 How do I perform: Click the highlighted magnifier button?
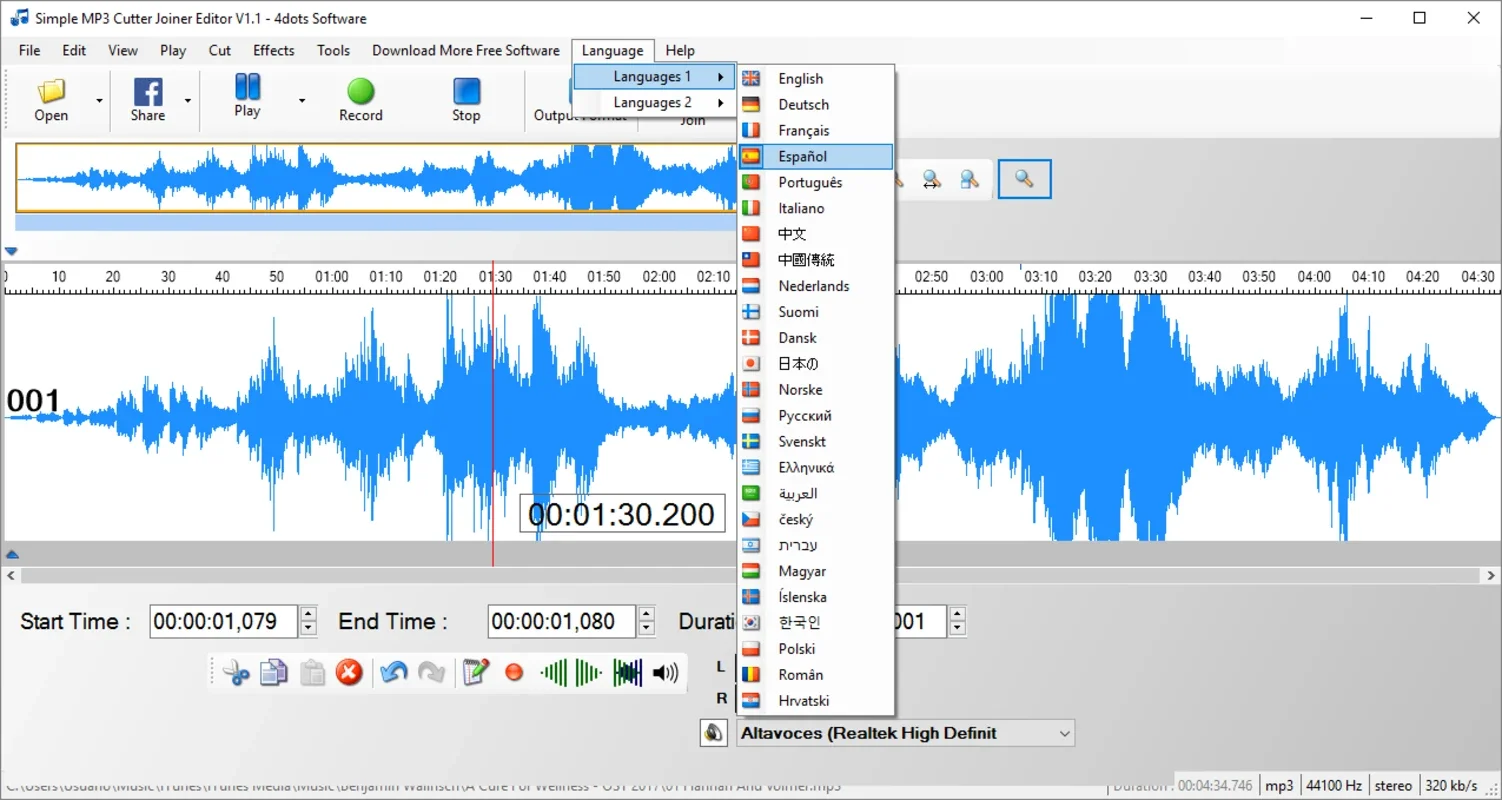tap(1024, 179)
